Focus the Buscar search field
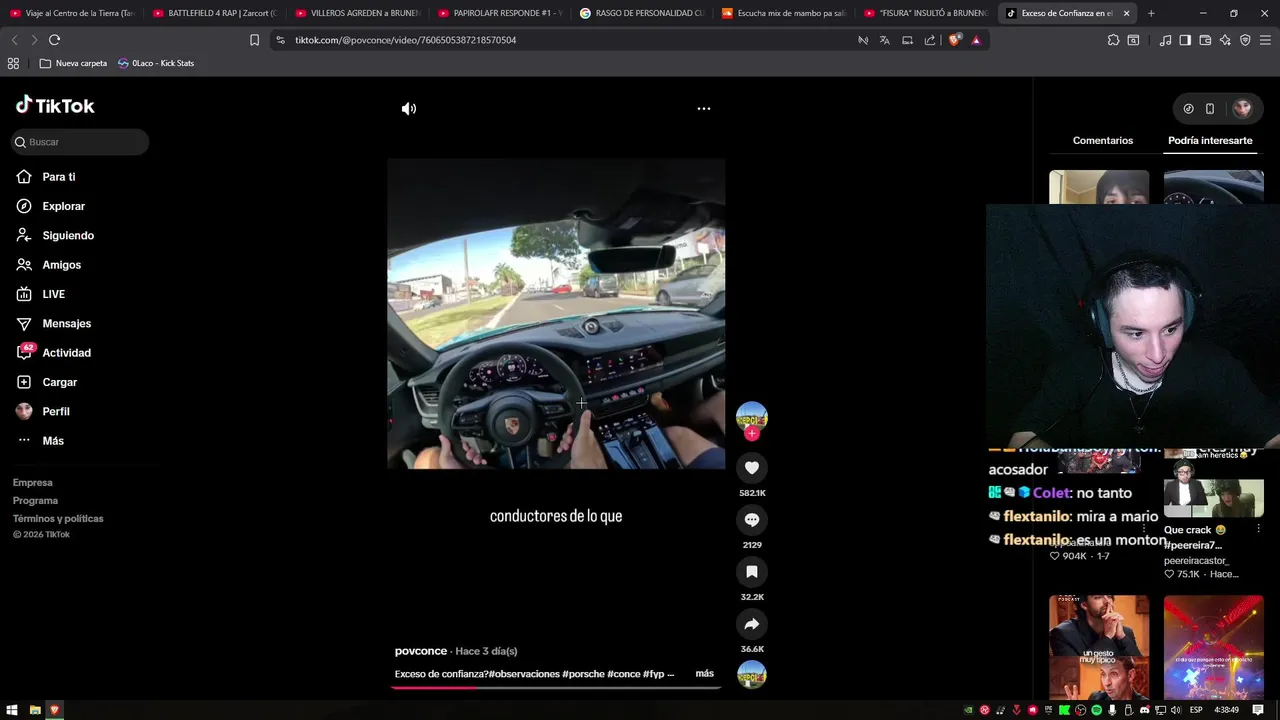This screenshot has height=720, width=1280. [80, 142]
